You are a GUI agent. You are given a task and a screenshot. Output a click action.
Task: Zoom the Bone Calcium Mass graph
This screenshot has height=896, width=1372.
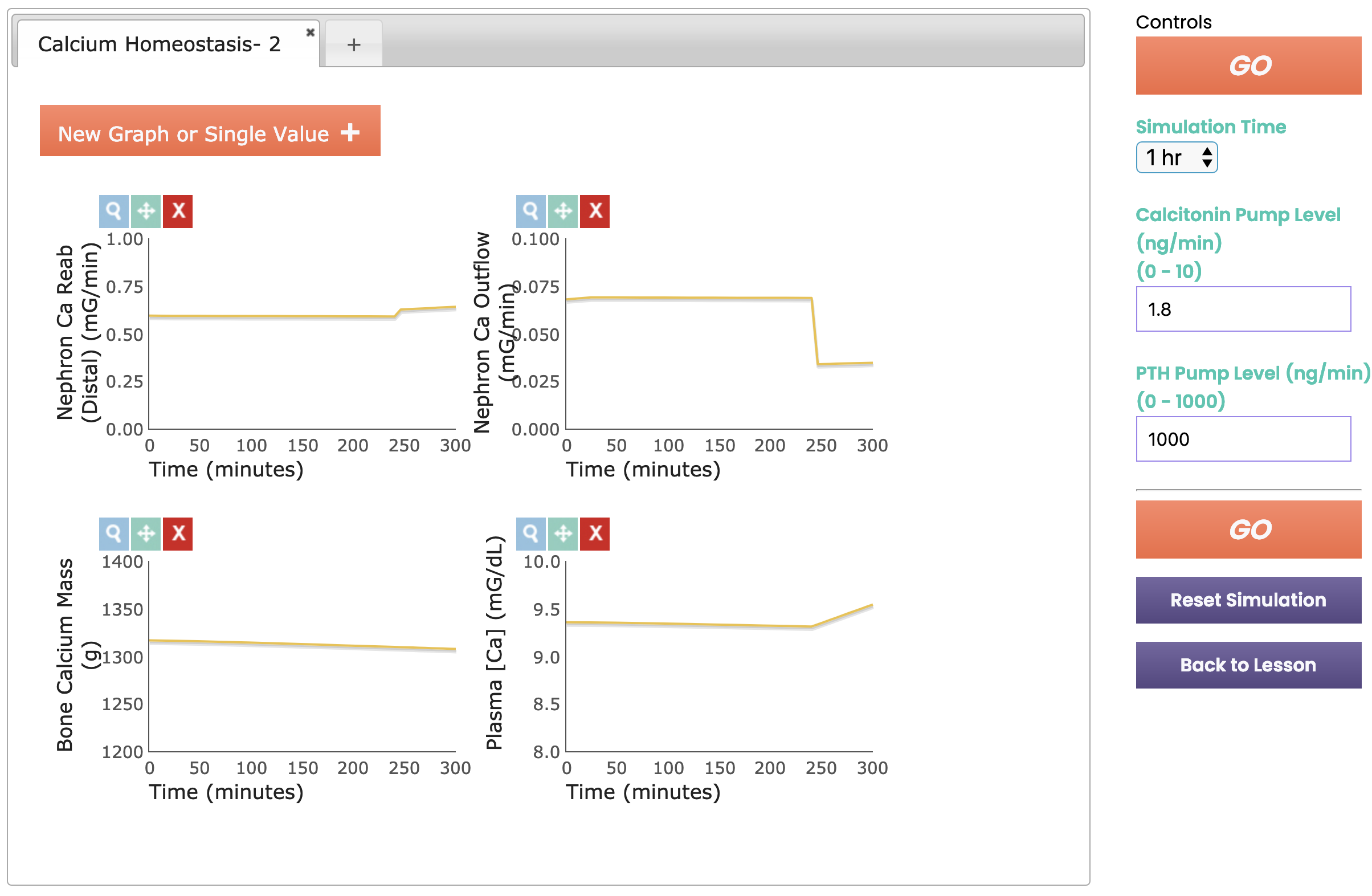click(x=113, y=533)
